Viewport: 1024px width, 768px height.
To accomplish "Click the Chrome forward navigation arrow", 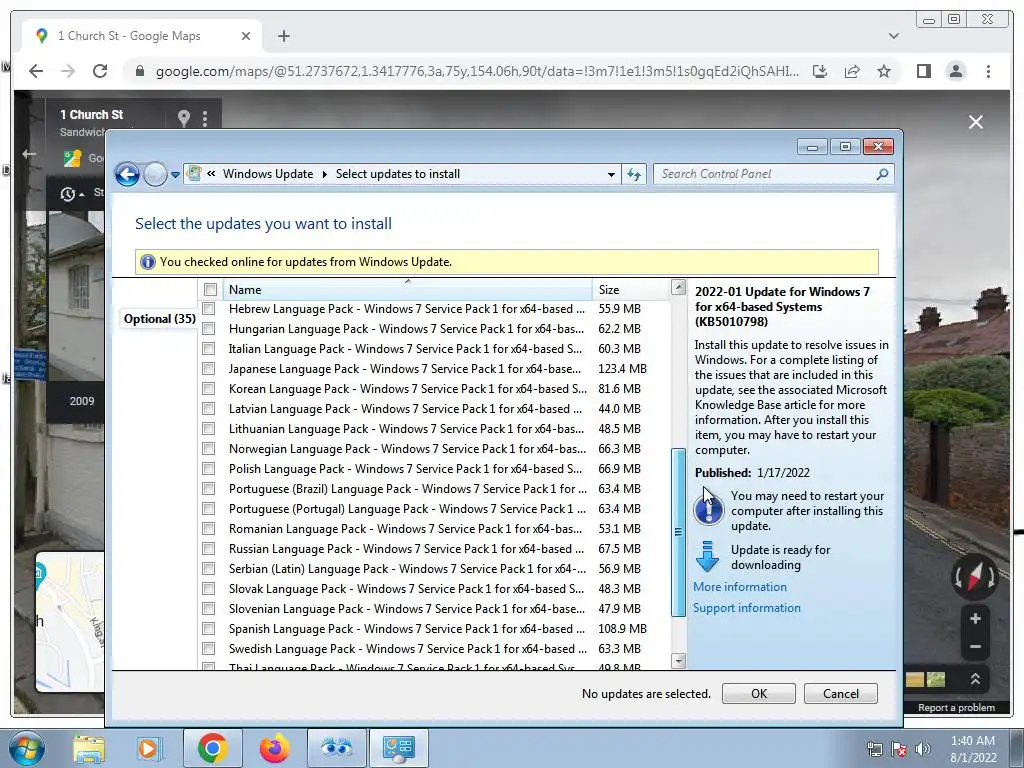I will click(68, 71).
